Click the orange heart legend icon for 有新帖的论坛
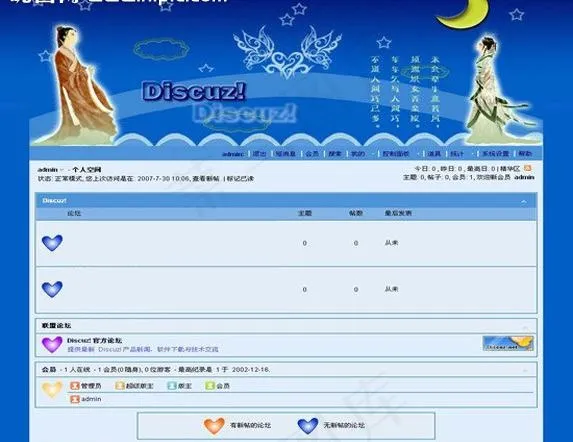This screenshot has height=442, width=573. tap(214, 426)
